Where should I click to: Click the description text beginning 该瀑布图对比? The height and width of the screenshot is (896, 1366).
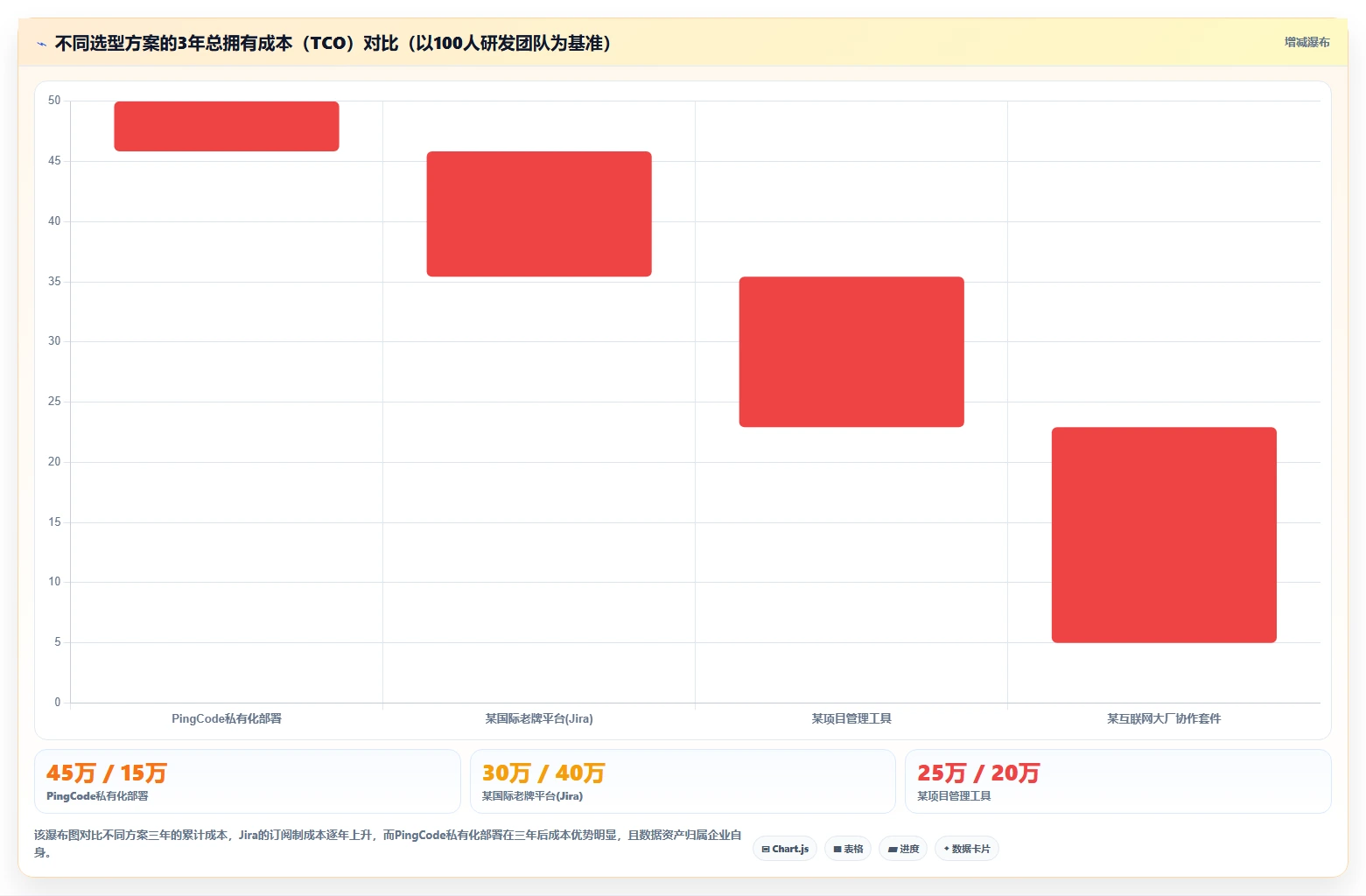click(x=388, y=843)
